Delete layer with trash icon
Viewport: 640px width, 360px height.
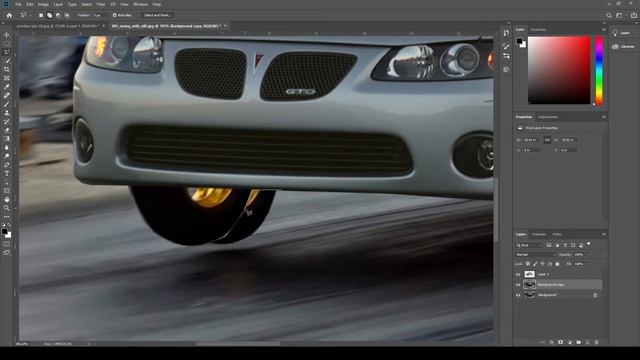point(597,342)
